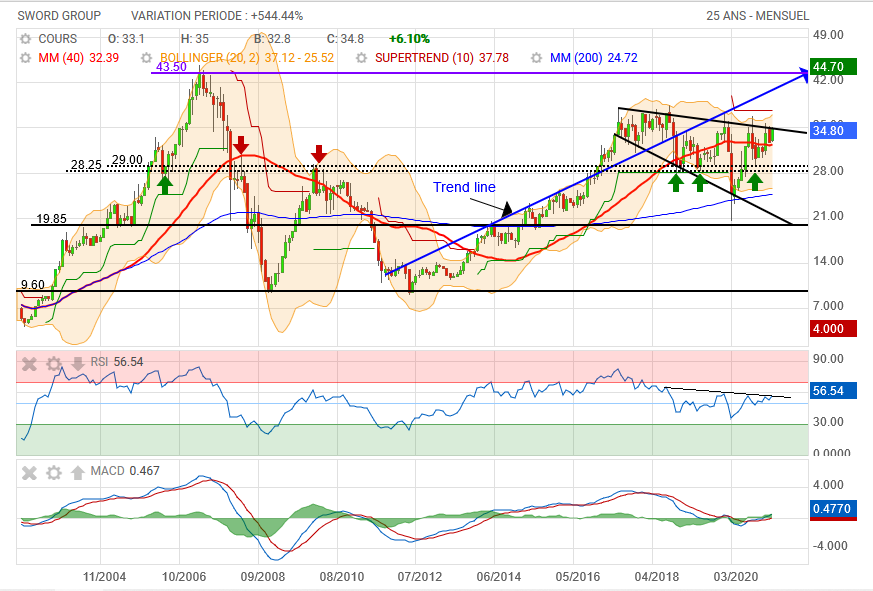Image resolution: width=873 pixels, height=591 pixels.
Task: Click the 49.00 price axis label
Action: point(828,35)
